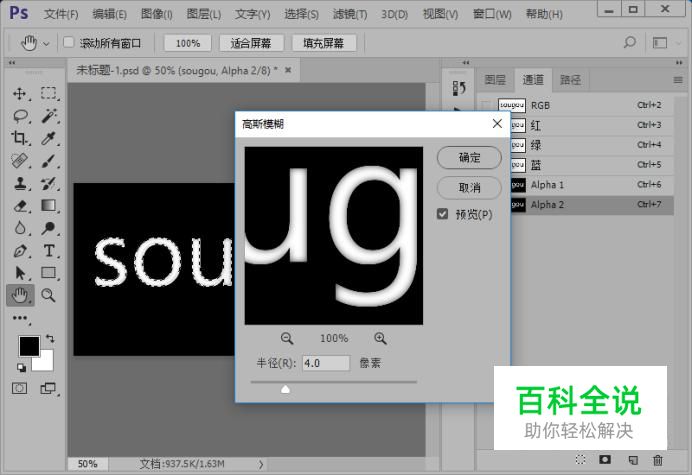Screen dimensions: 692x475
Task: Select the Brush tool
Action: 49,161
